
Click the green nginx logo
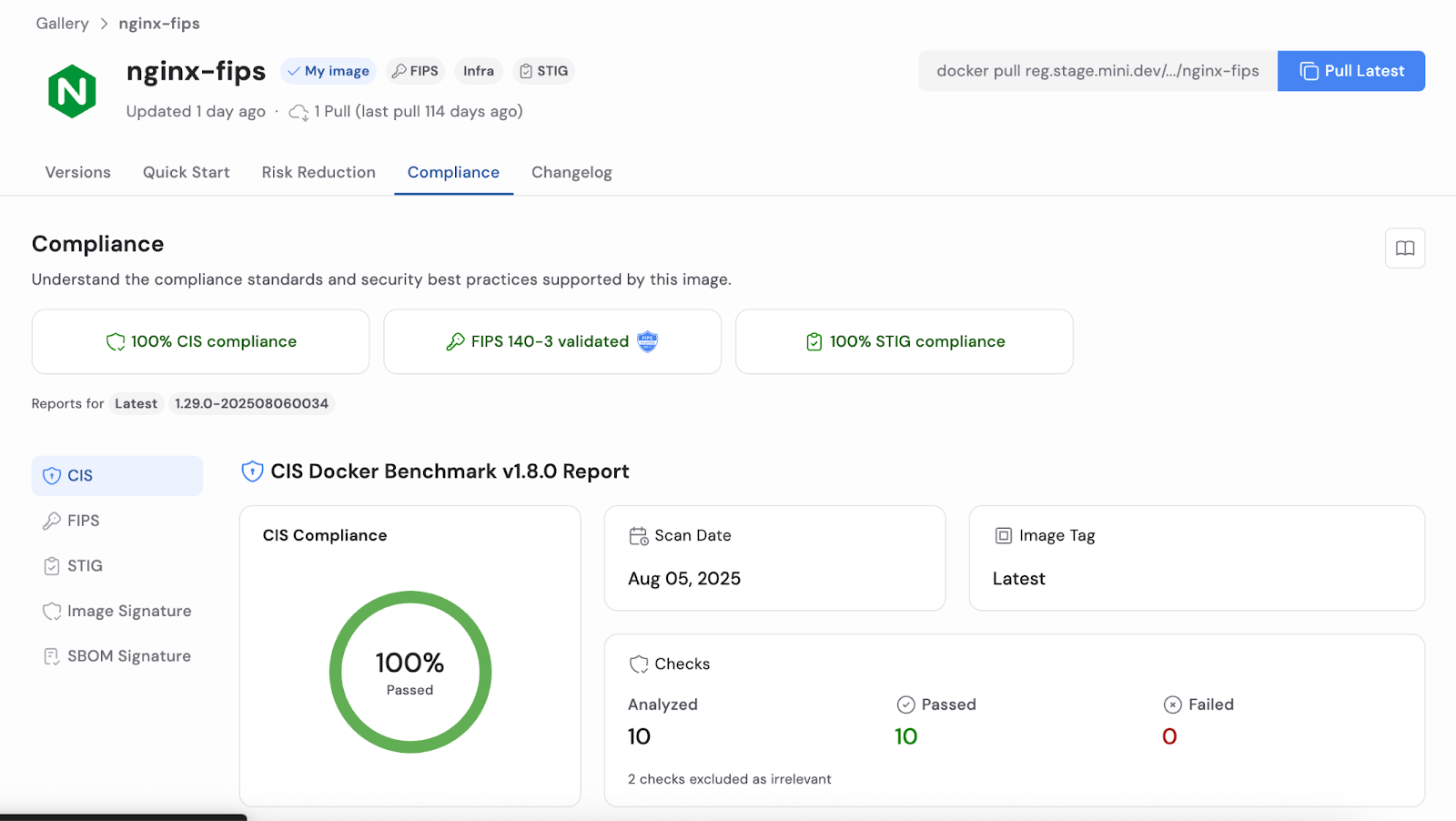point(72,91)
